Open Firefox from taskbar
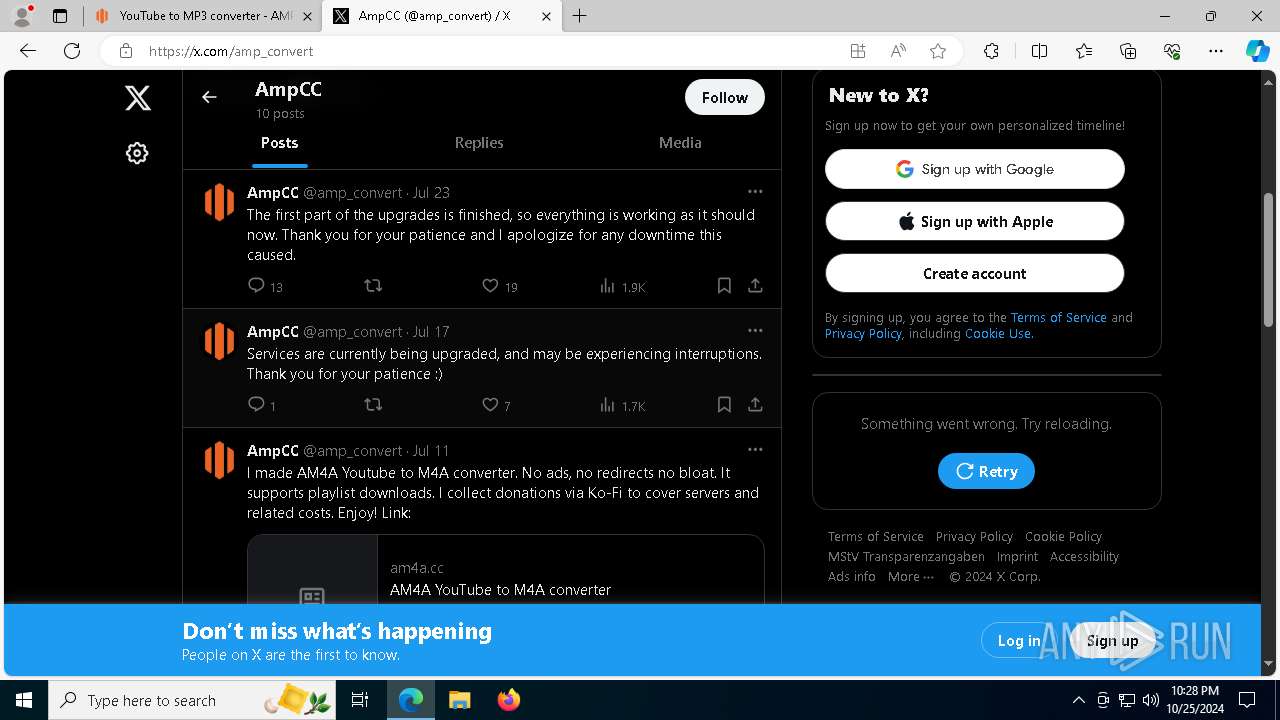Image resolution: width=1280 pixels, height=720 pixels. (x=508, y=700)
